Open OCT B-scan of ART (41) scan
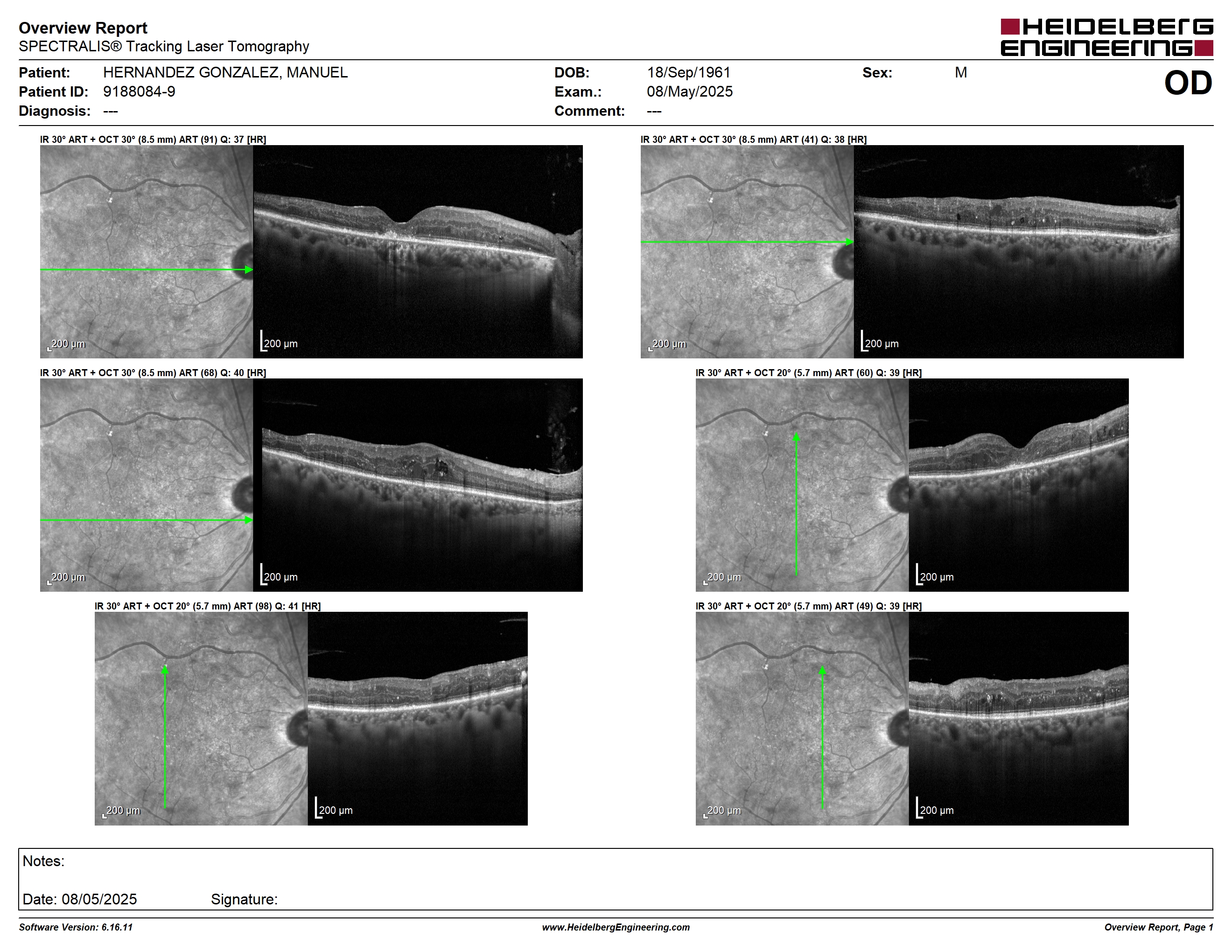This screenshot has width=1232, height=952. (1019, 252)
